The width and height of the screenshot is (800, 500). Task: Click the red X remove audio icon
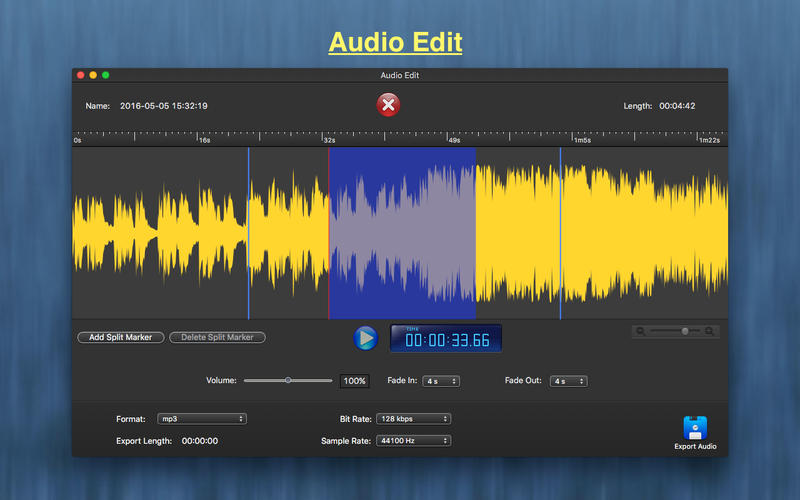pyautogui.click(x=388, y=105)
